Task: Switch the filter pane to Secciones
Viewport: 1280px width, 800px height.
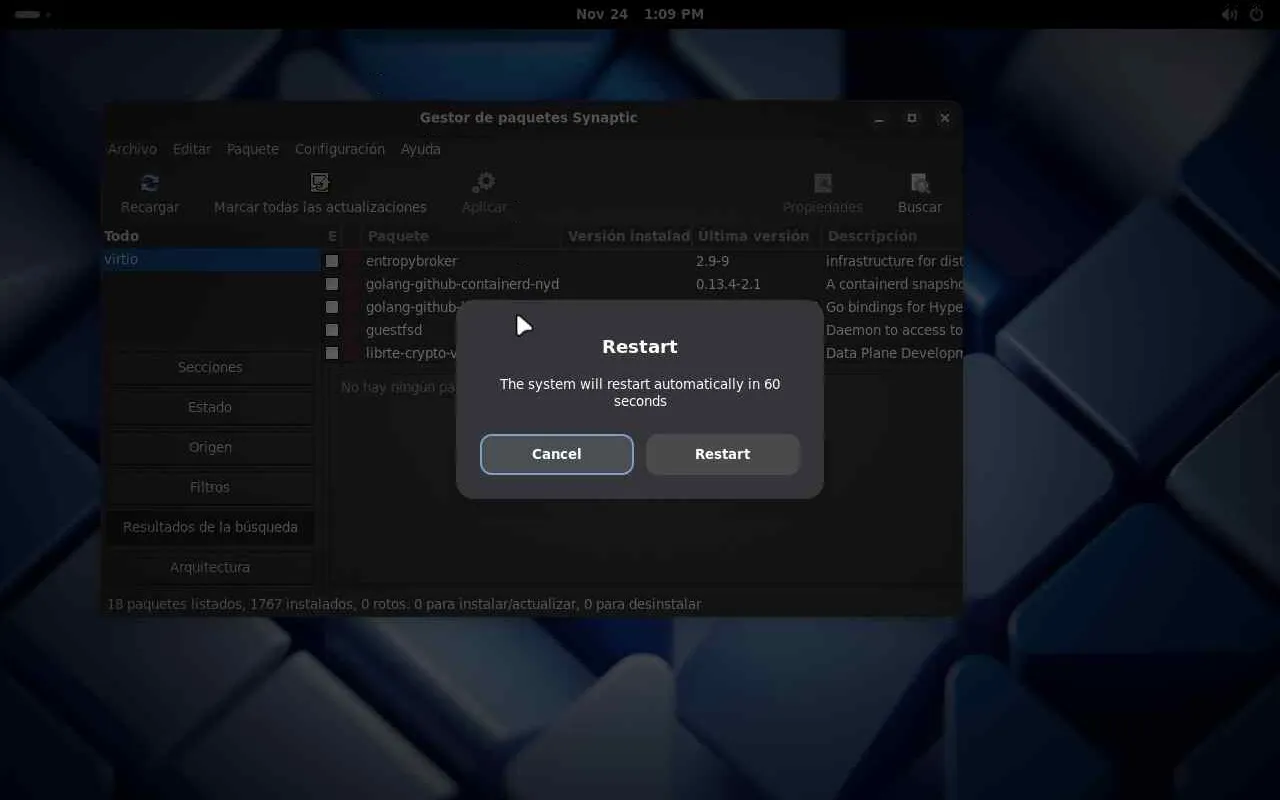Action: 210,367
